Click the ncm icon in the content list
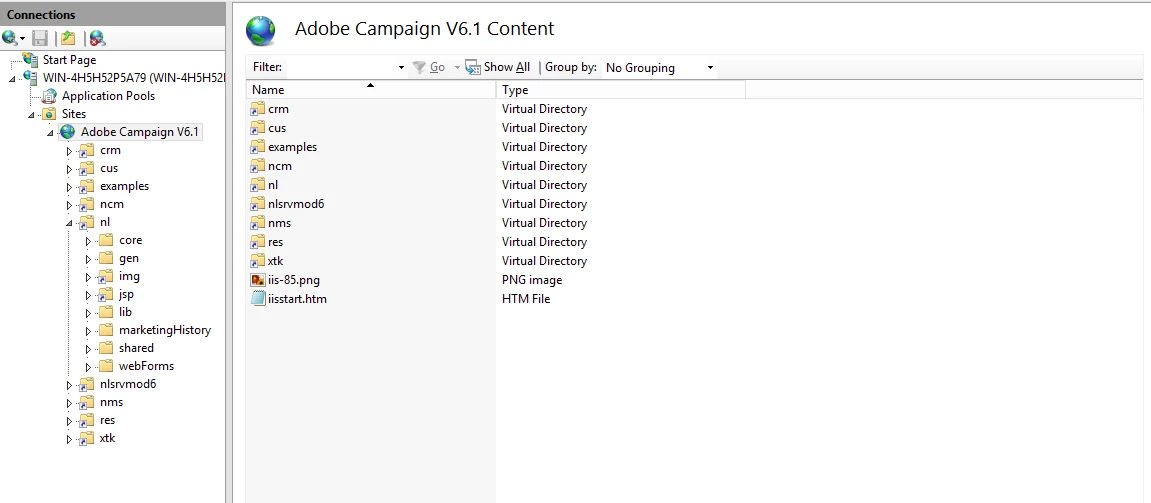 pyautogui.click(x=258, y=166)
